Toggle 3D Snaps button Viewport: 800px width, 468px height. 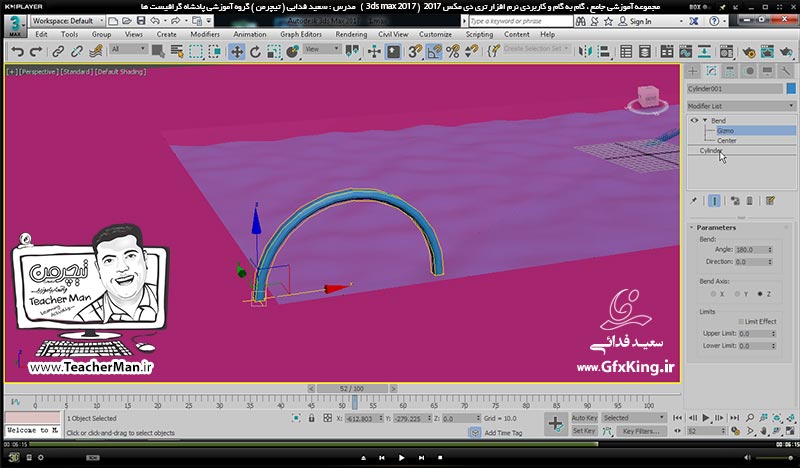tap(415, 52)
